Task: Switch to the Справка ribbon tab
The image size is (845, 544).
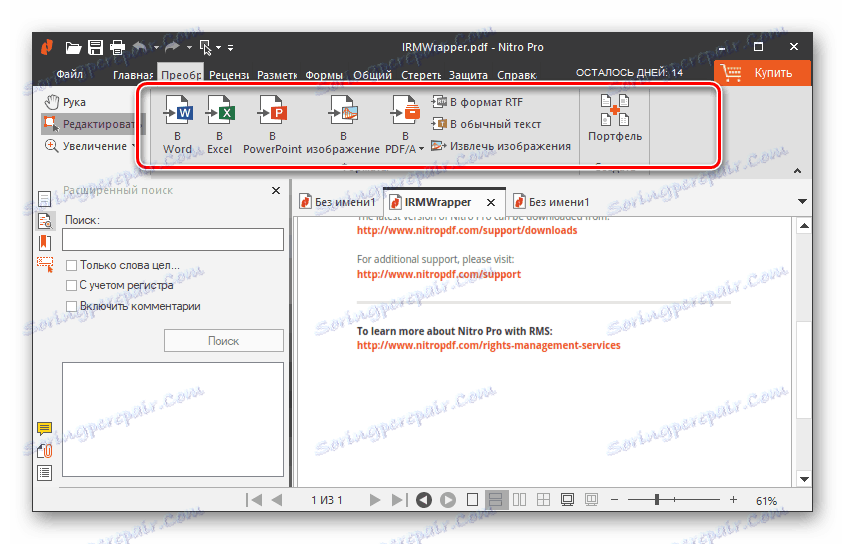Action: (x=516, y=75)
